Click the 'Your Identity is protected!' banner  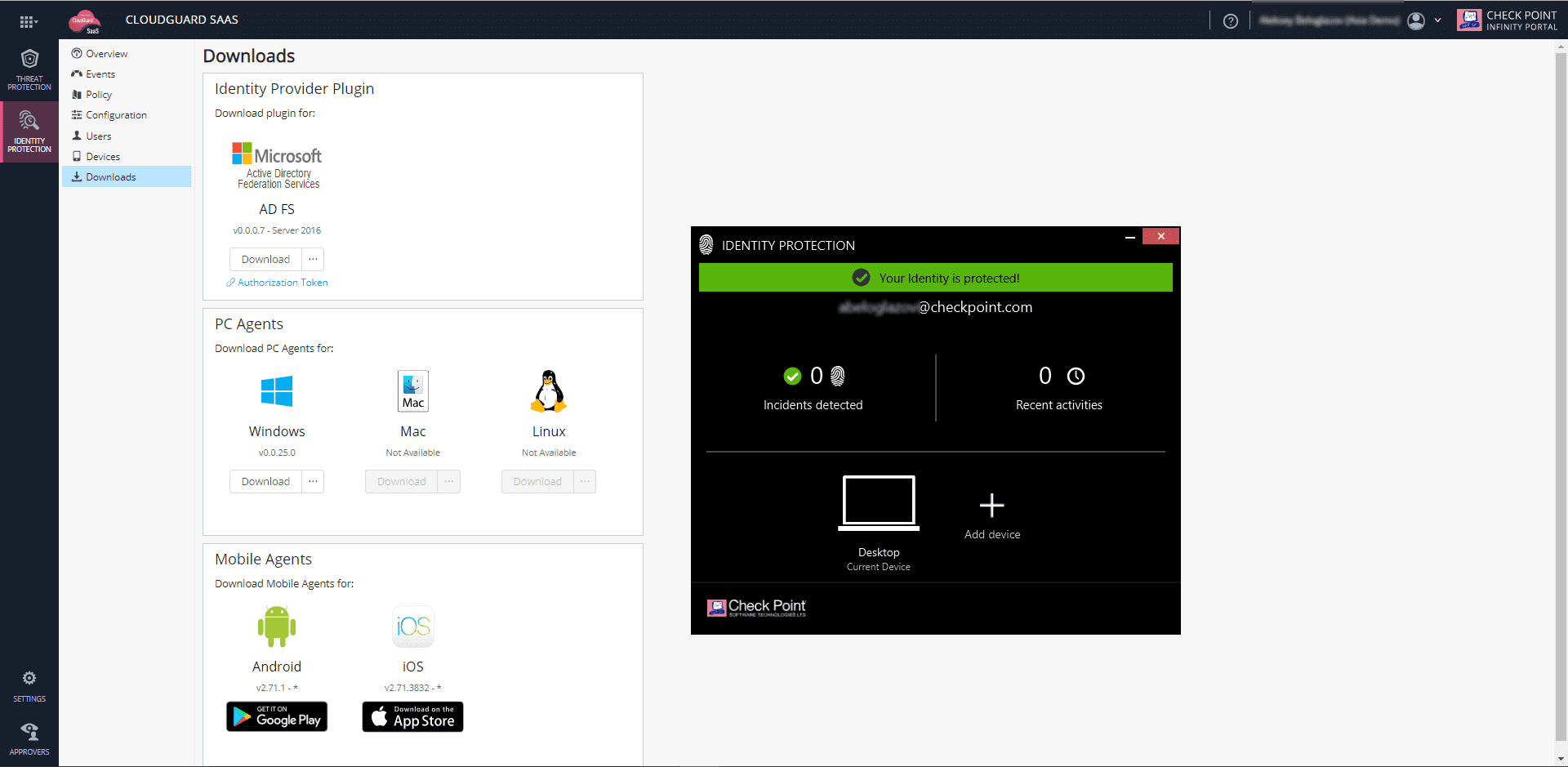pyautogui.click(x=936, y=278)
